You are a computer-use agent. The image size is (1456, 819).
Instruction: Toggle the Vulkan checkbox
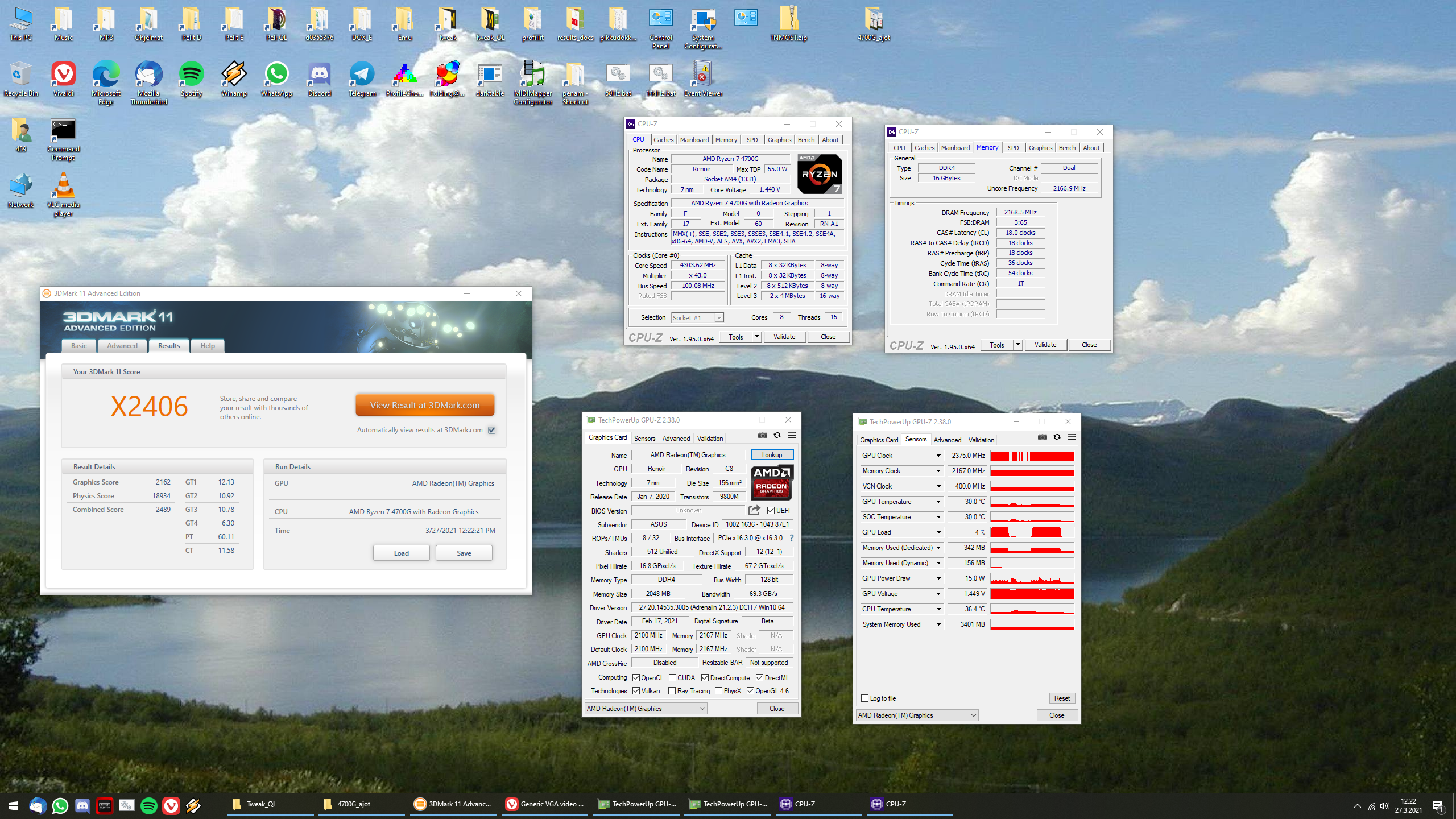pyautogui.click(x=636, y=690)
